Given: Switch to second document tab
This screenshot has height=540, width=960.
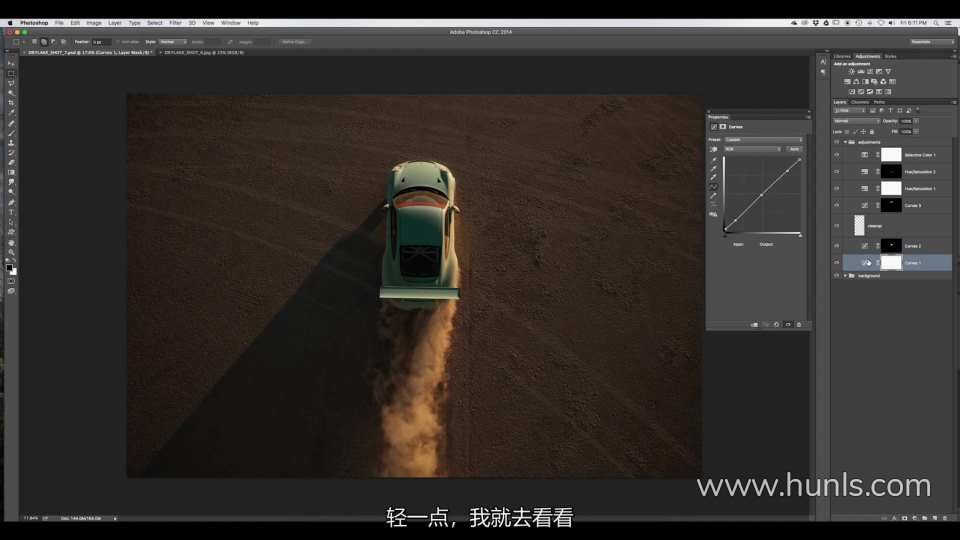Looking at the screenshot, I should point(204,53).
